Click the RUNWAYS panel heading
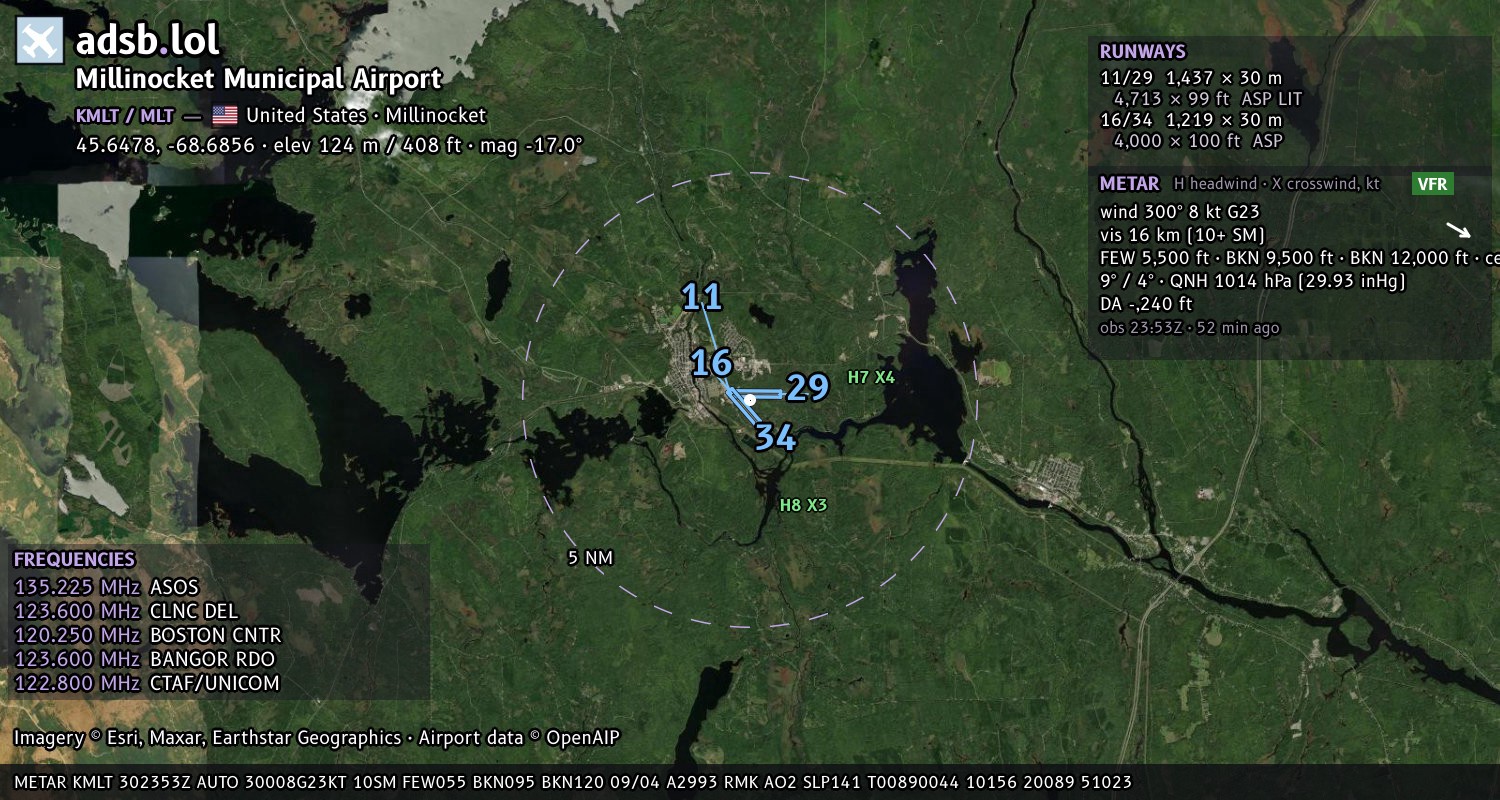The width and height of the screenshot is (1500, 800). (x=1143, y=52)
